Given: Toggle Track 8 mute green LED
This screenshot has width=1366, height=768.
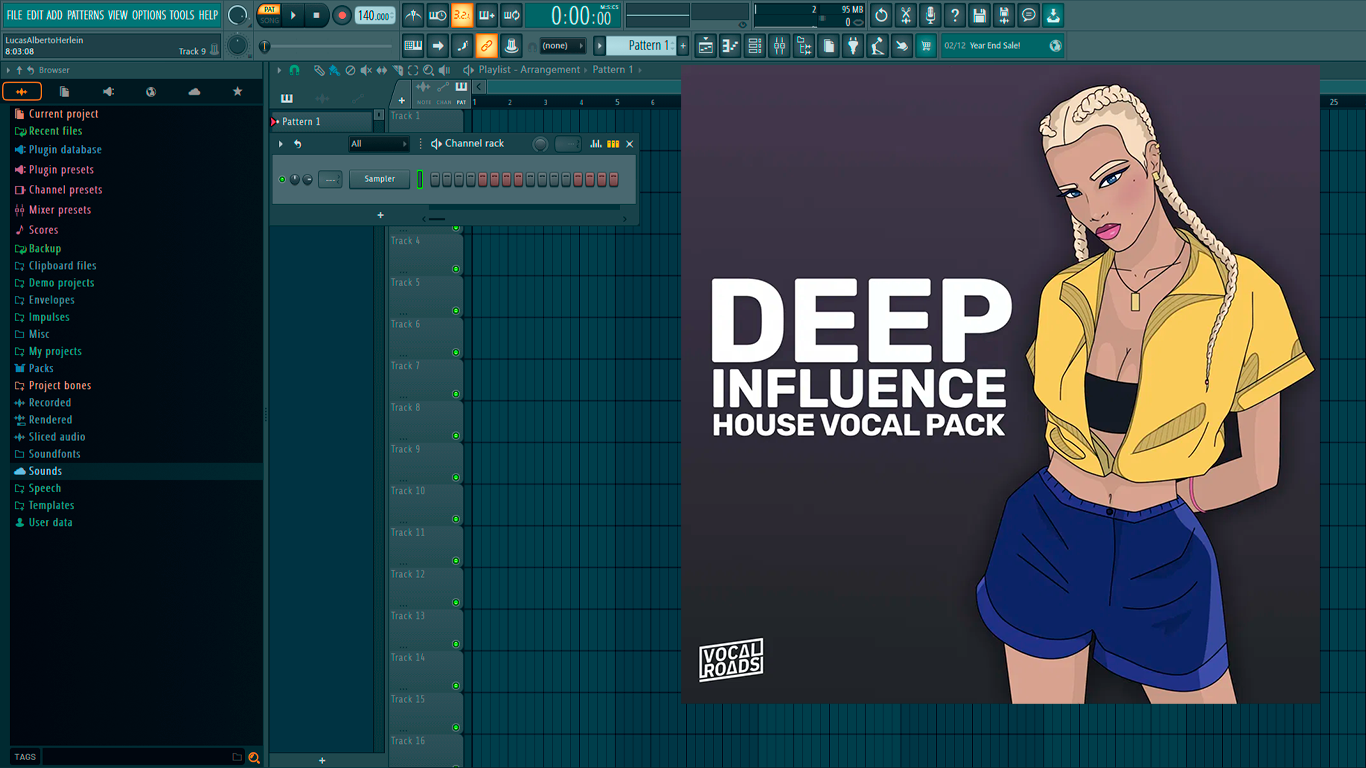Looking at the screenshot, I should (456, 436).
